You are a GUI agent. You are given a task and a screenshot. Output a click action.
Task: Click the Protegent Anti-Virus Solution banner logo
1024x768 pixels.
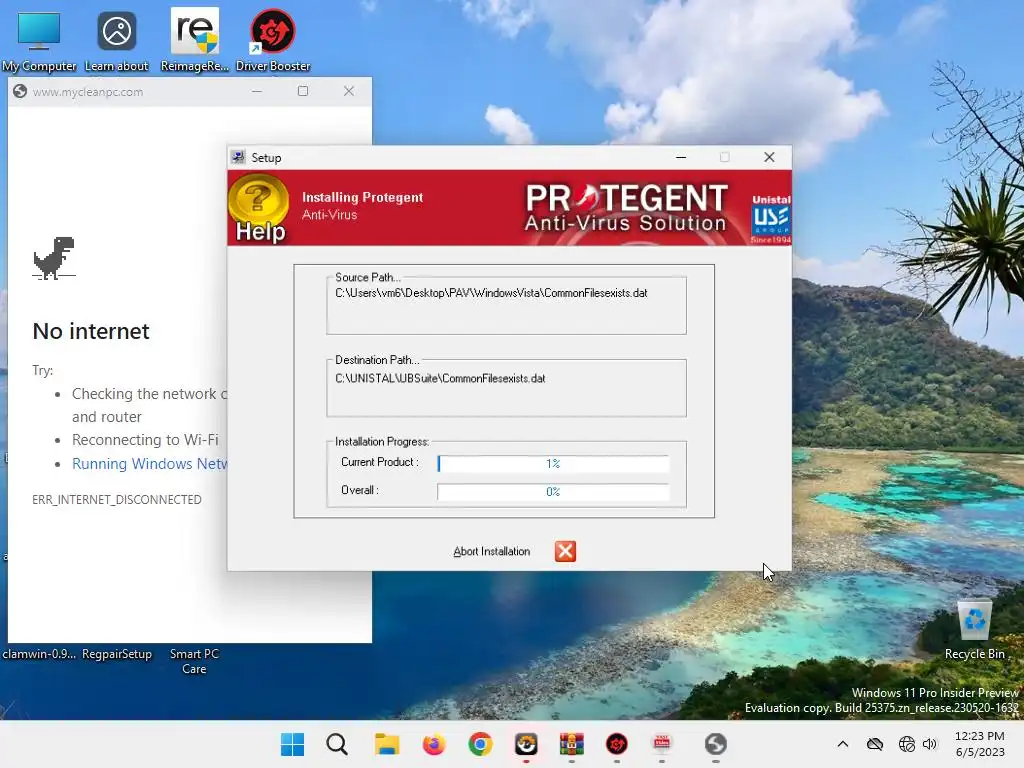(x=626, y=208)
